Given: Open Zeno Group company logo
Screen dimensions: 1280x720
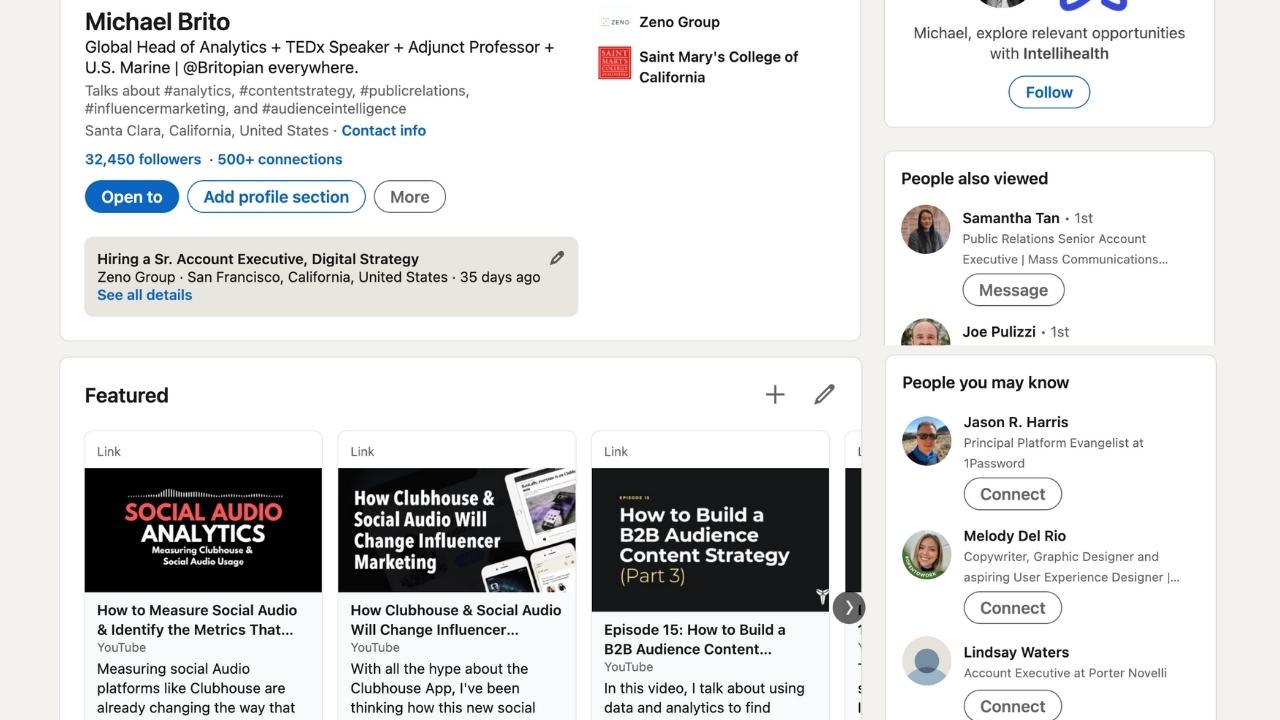Looking at the screenshot, I should pyautogui.click(x=614, y=22).
